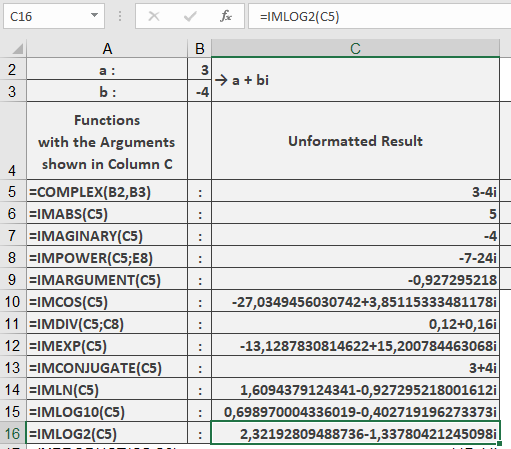Image resolution: width=511 pixels, height=449 pixels.
Task: Click the Cancel X icon in formula bar
Action: click(x=154, y=16)
